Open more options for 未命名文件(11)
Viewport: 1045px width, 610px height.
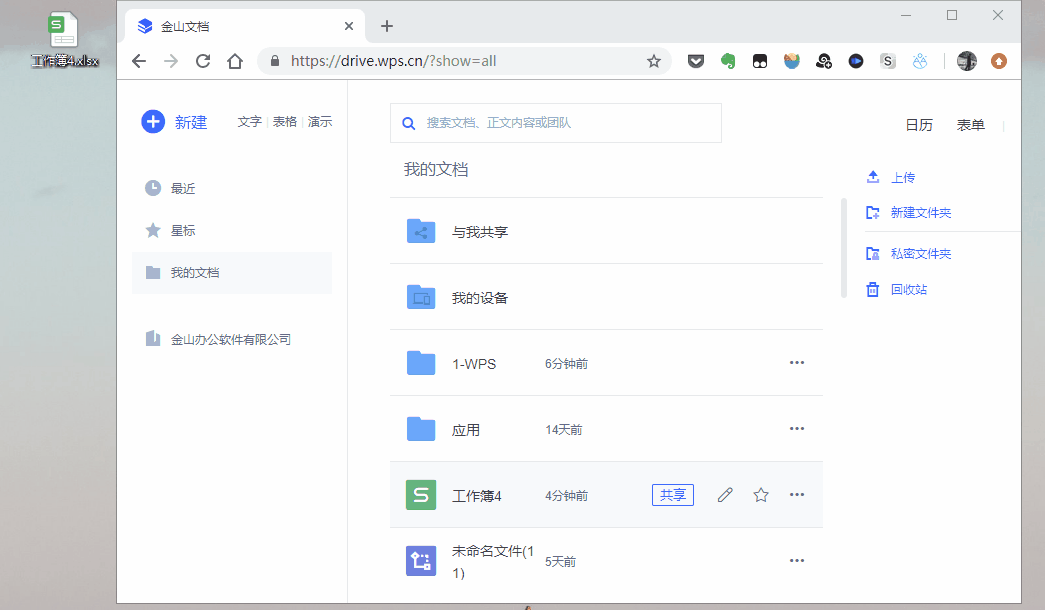797,561
